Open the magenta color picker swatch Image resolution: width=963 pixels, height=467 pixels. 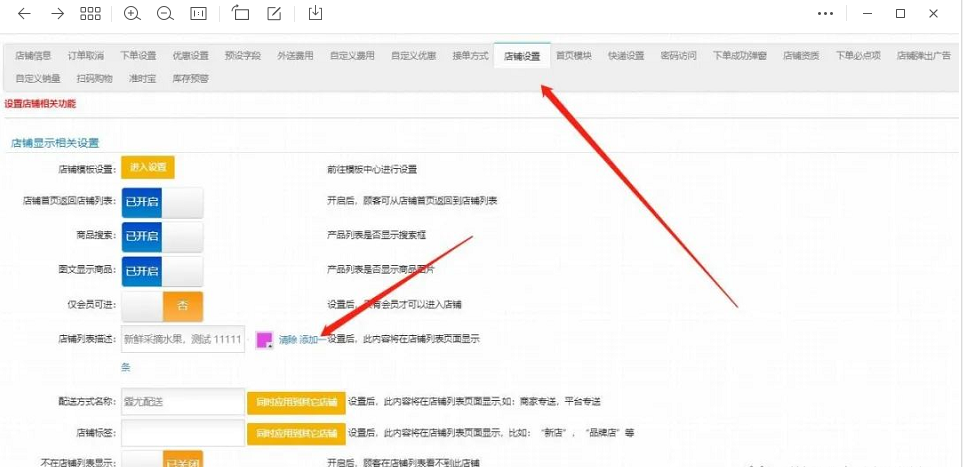[264, 340]
